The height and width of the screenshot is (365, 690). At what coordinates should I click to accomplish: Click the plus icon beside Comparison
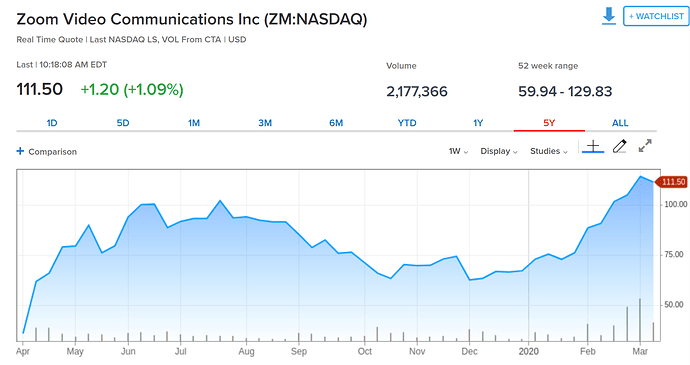click(20, 151)
